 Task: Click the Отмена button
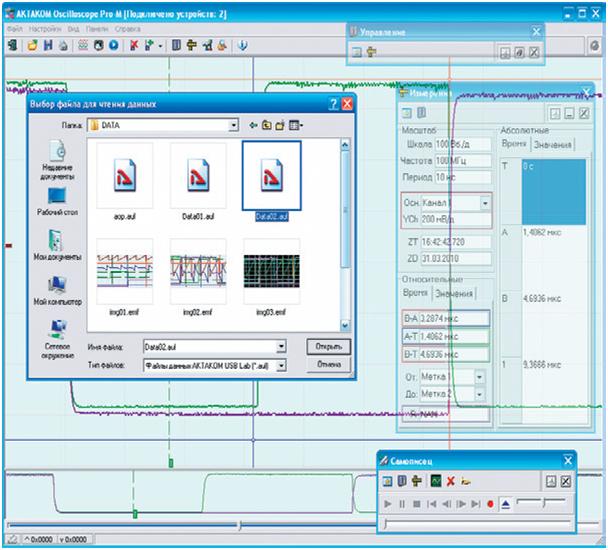coord(328,364)
